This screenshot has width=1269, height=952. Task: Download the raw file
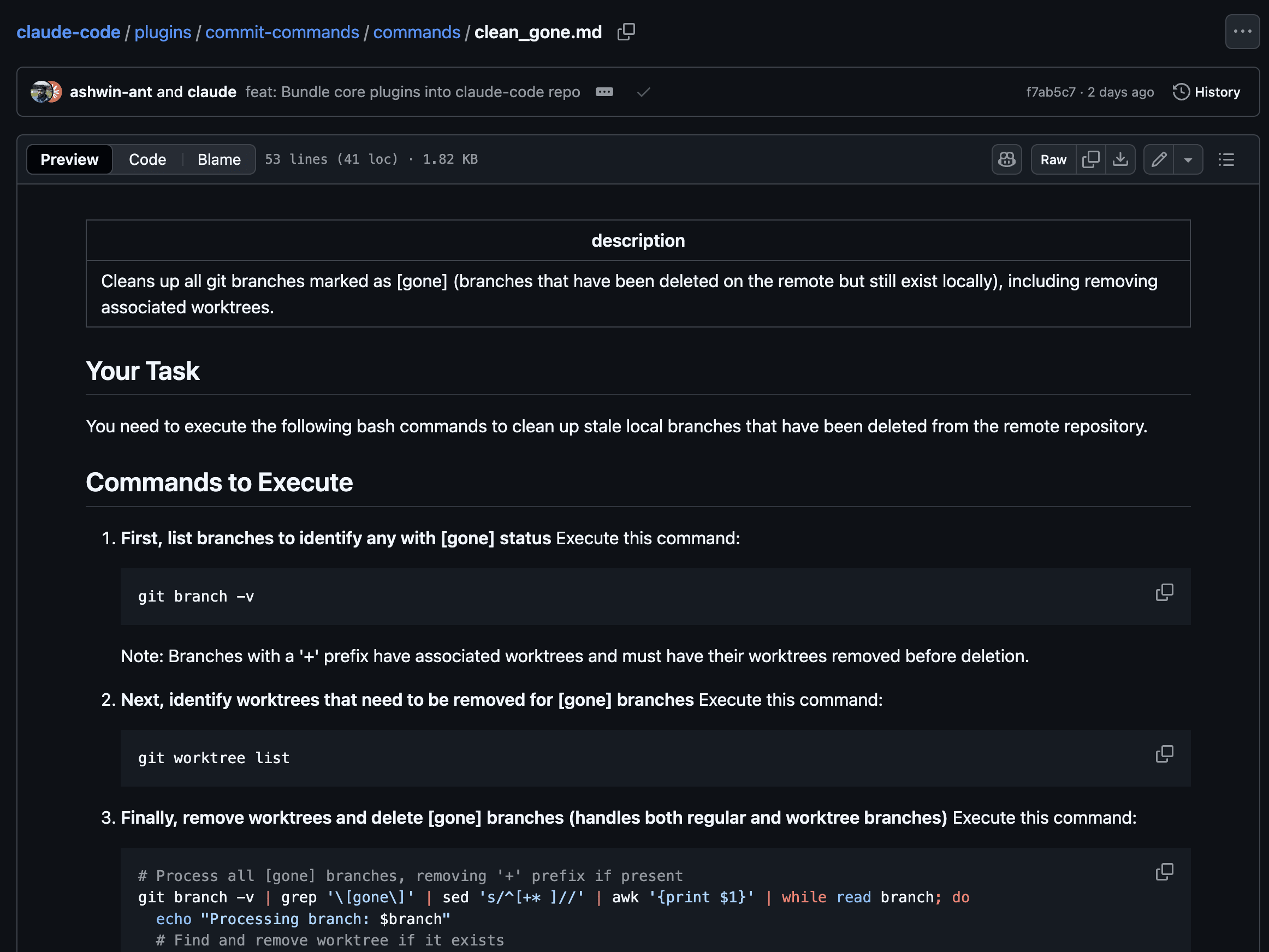1120,159
